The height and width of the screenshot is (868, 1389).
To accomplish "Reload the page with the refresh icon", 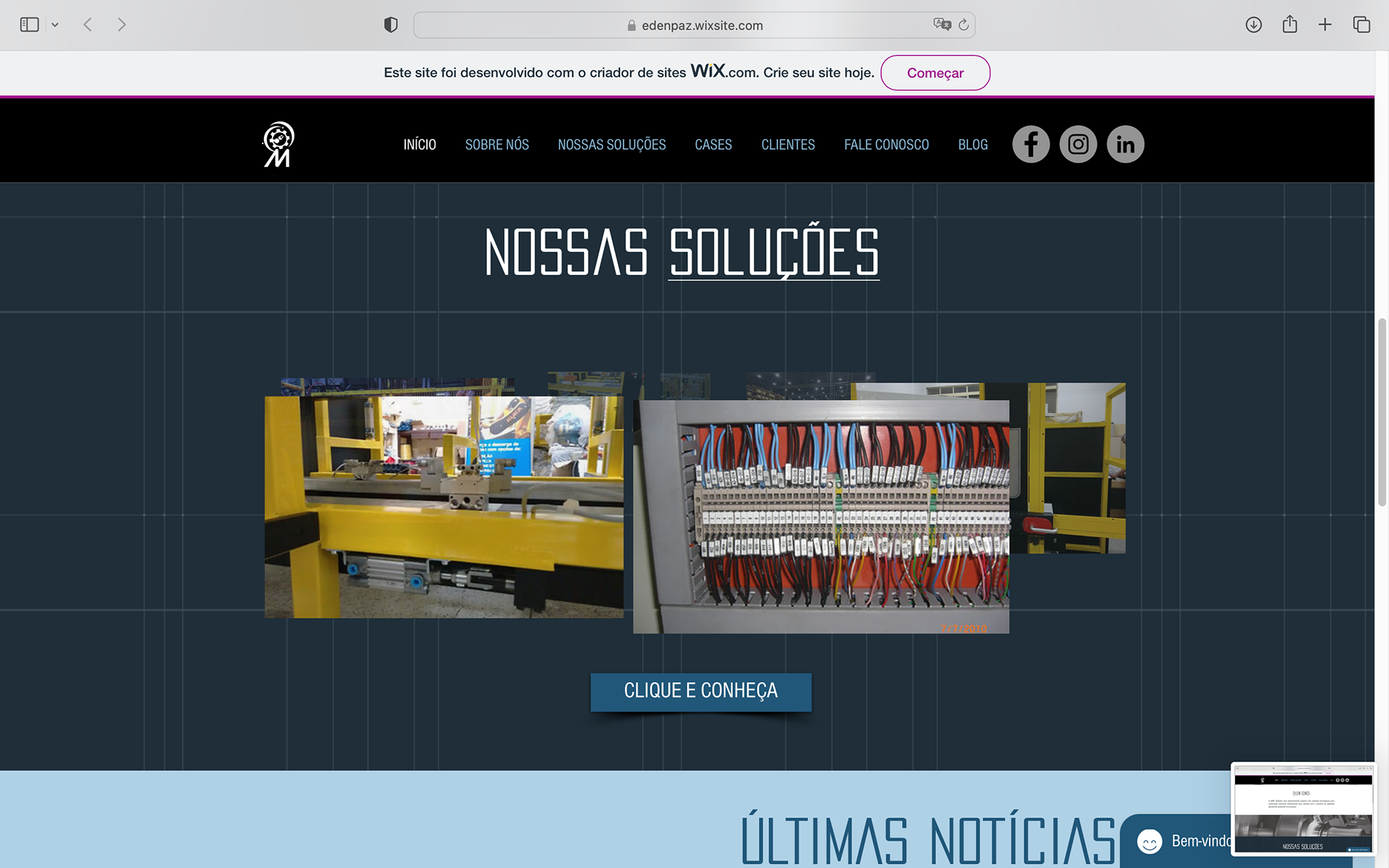I will [964, 25].
